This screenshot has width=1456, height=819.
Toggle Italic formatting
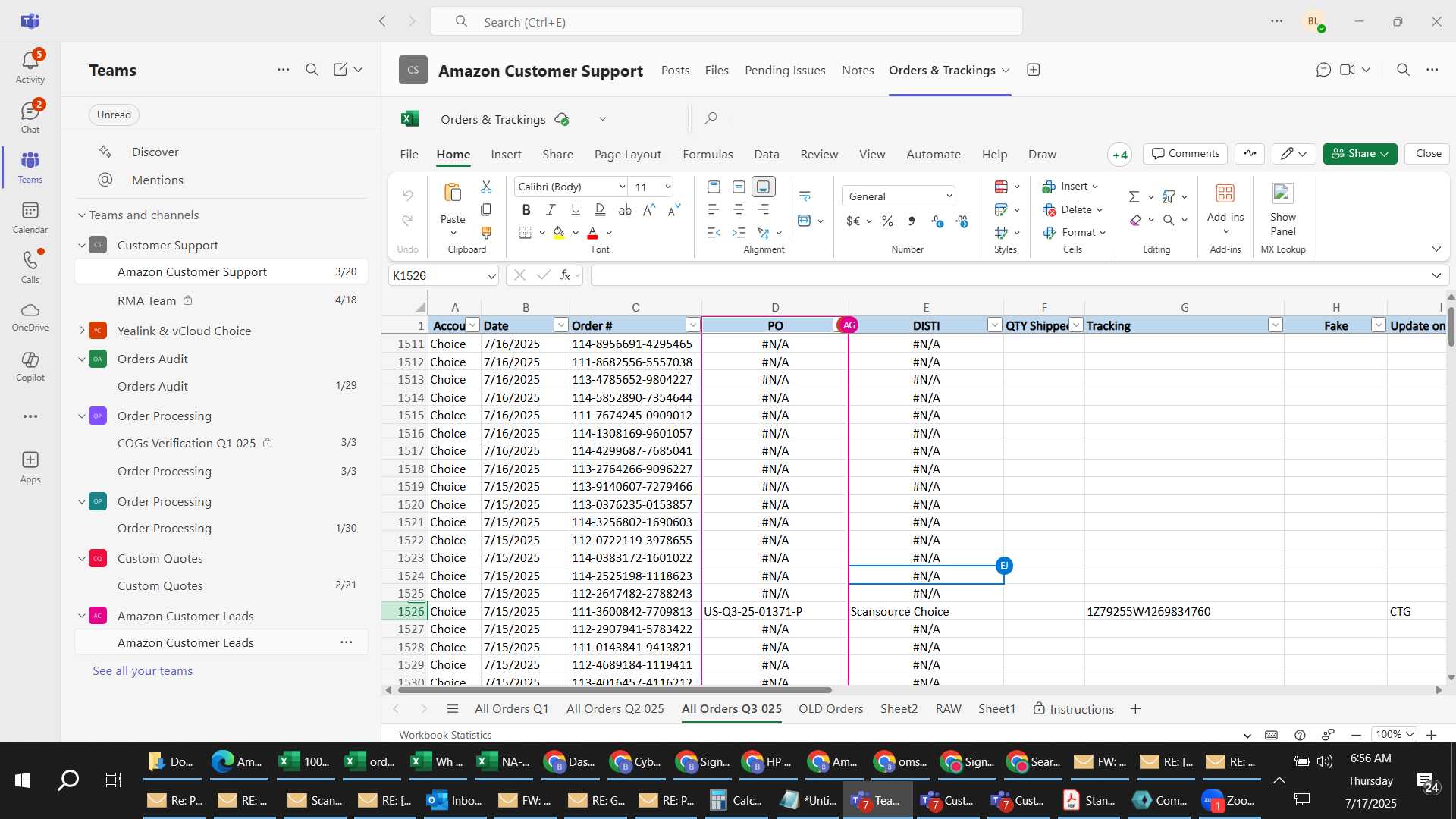551,210
